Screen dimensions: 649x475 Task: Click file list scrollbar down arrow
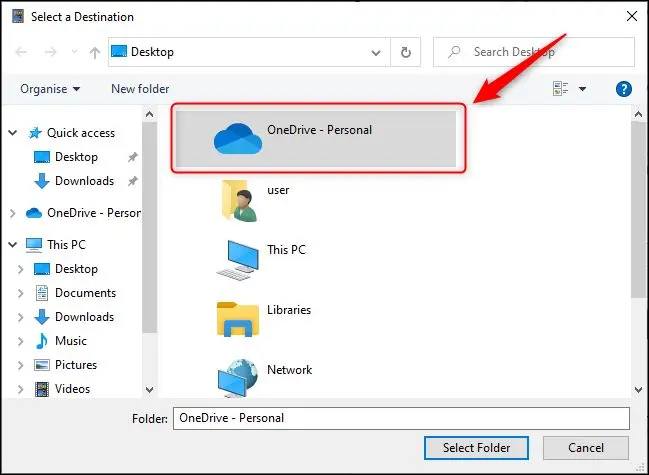(638, 389)
